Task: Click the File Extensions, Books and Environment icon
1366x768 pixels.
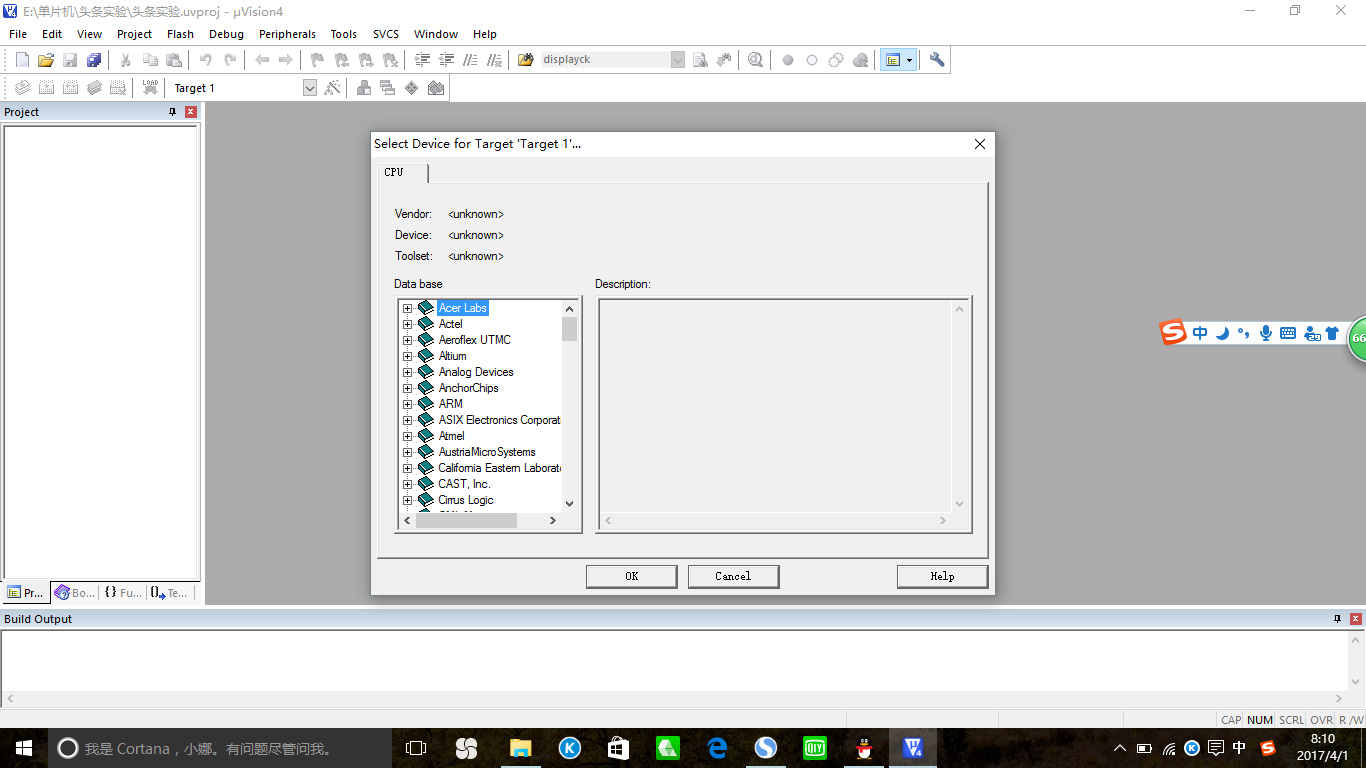Action: click(364, 88)
